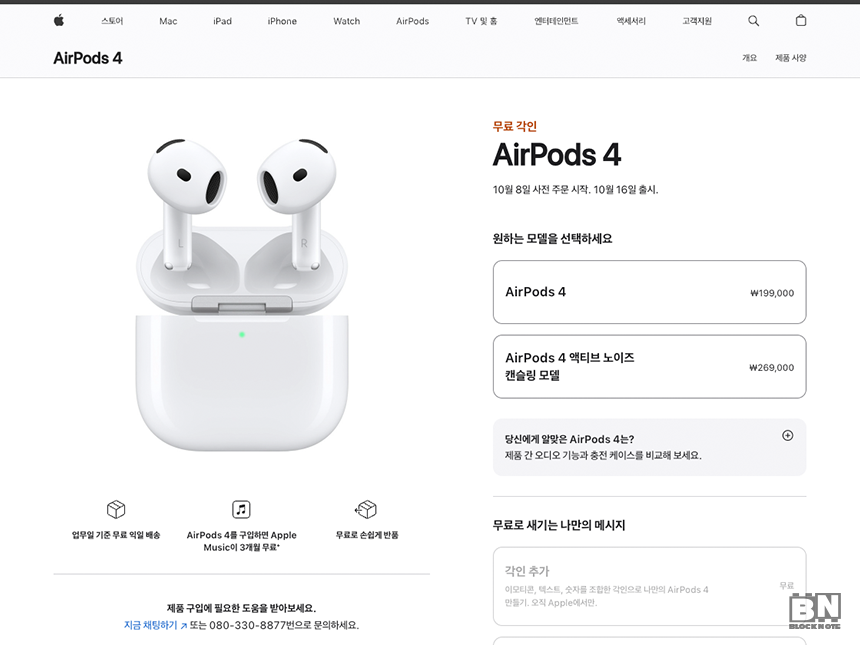The width and height of the screenshot is (860, 645).
Task: Open the shopping bag icon
Action: pyautogui.click(x=801, y=21)
